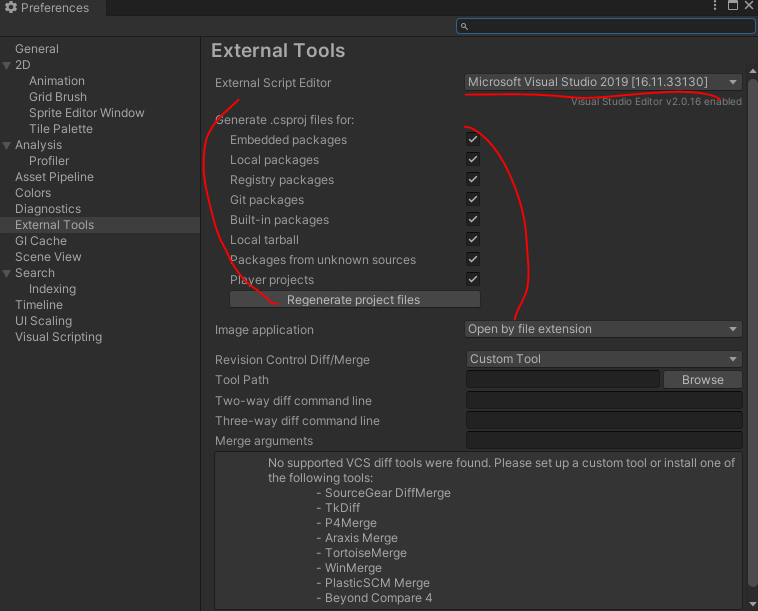The height and width of the screenshot is (611, 758).
Task: Click 'Araxis Merge' list entry
Action: point(361,538)
